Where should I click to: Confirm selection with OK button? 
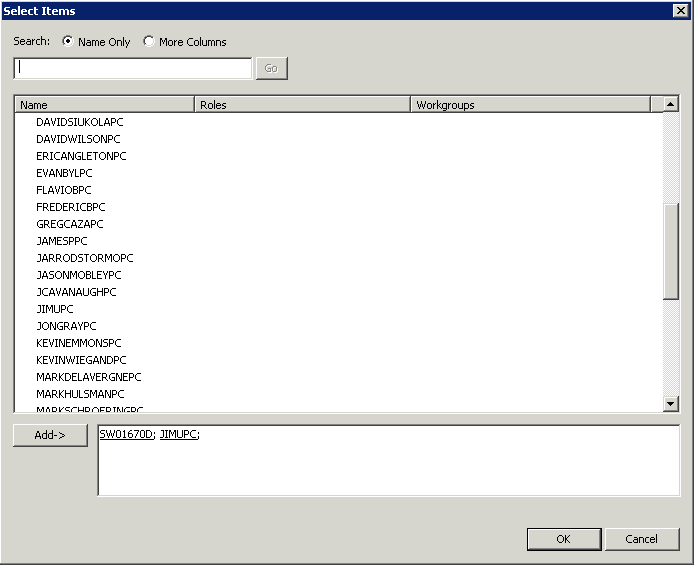click(x=563, y=539)
